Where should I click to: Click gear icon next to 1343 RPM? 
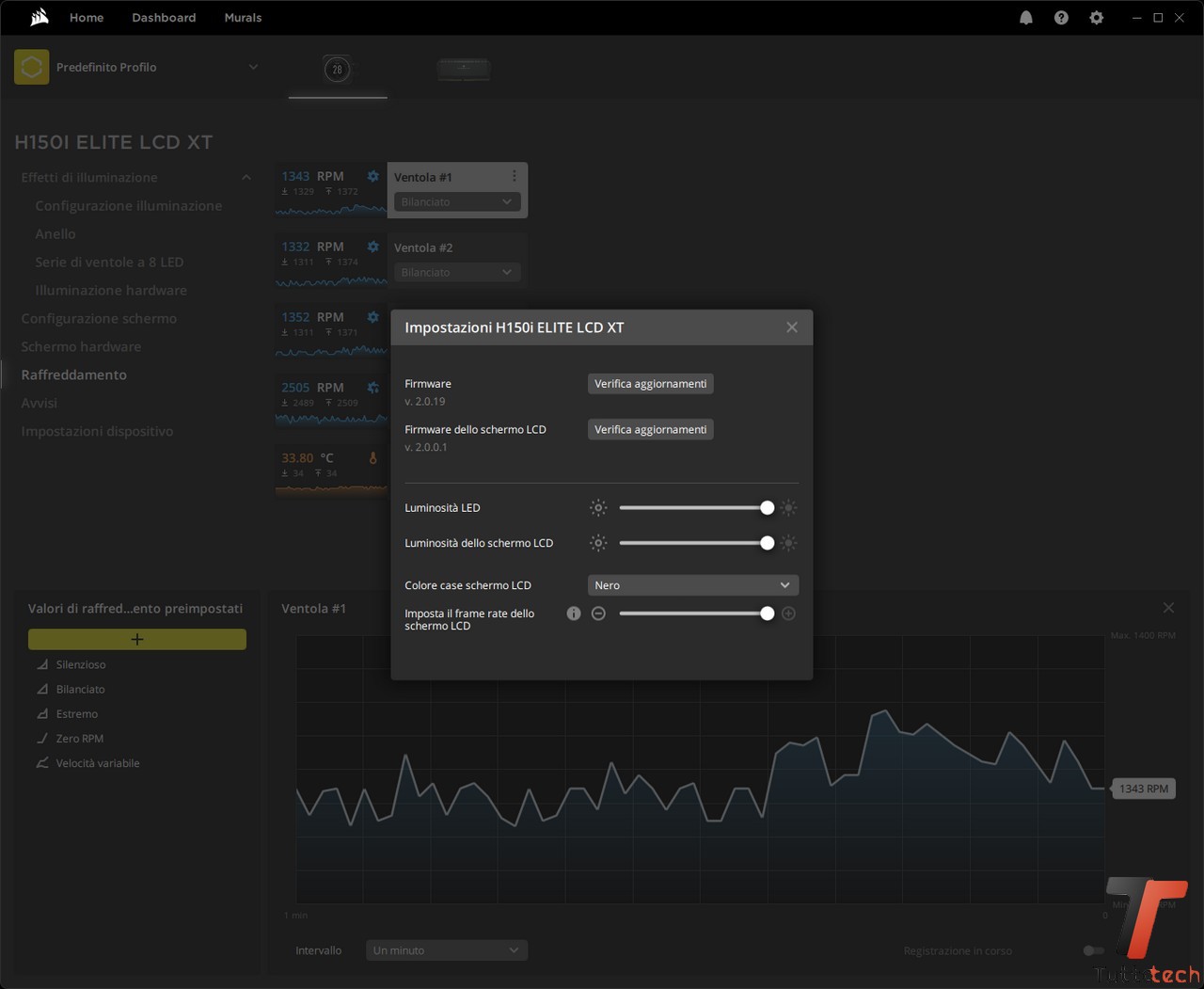(x=373, y=176)
